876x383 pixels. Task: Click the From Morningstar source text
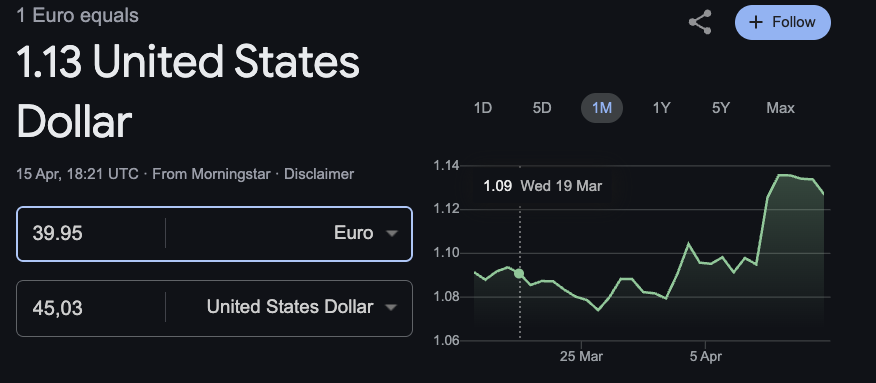click(211, 174)
